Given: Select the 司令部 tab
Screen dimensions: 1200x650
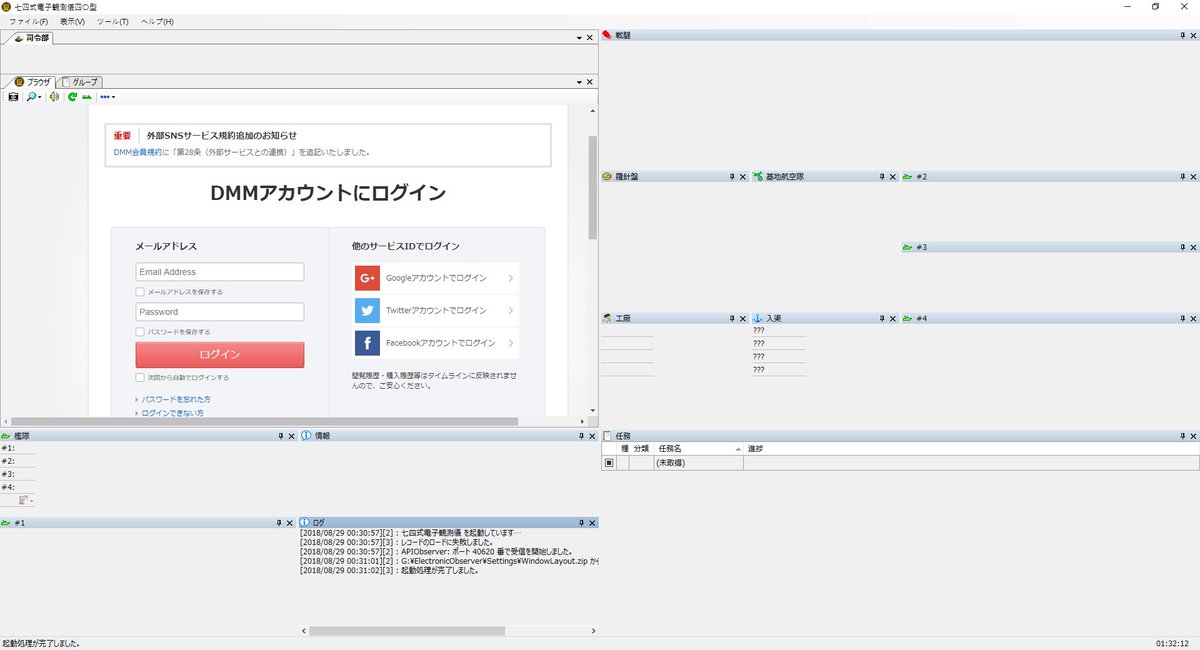Looking at the screenshot, I should [x=30, y=38].
